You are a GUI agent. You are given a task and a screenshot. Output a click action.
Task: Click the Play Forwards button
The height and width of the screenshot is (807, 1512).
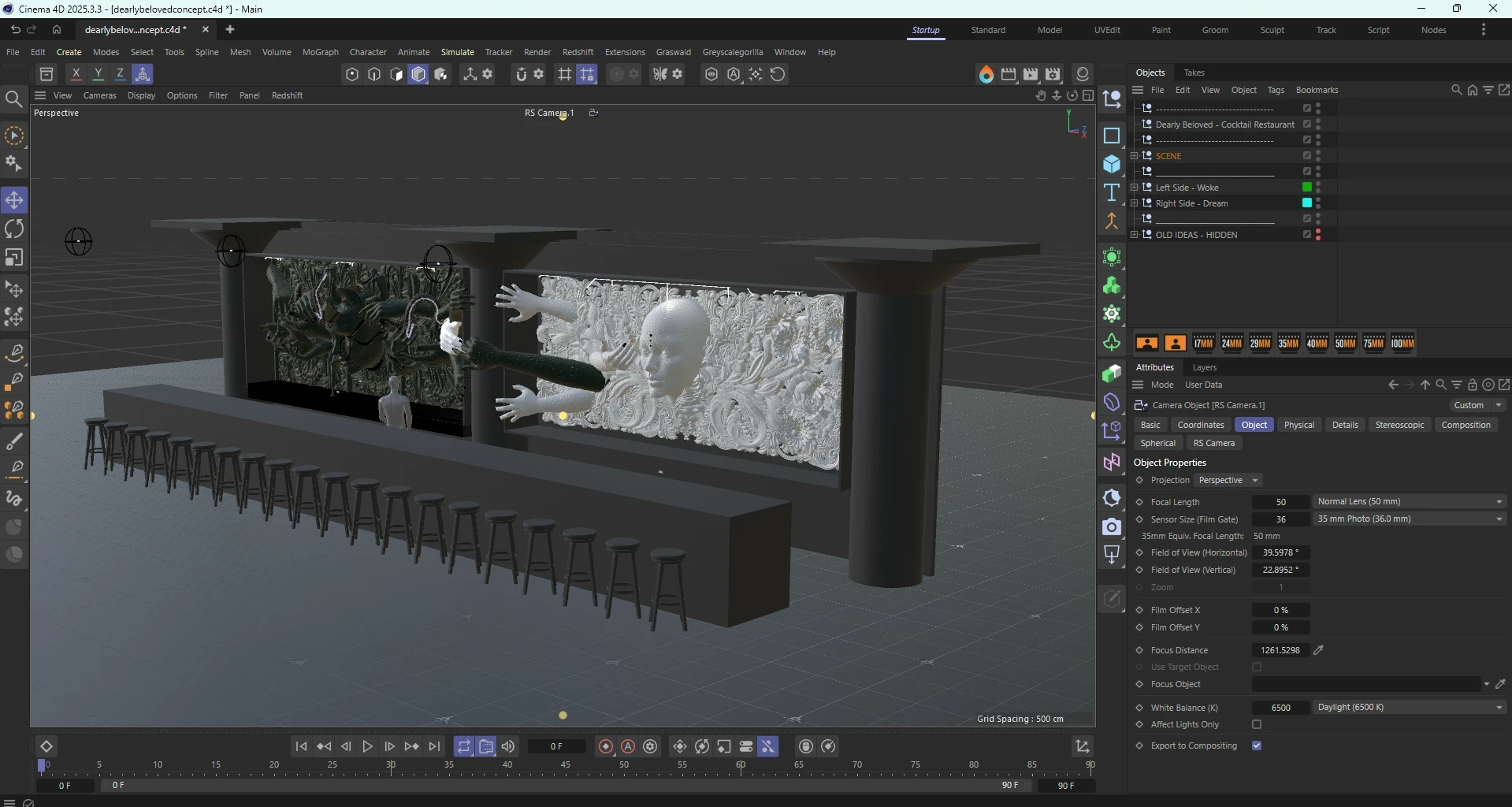[368, 746]
